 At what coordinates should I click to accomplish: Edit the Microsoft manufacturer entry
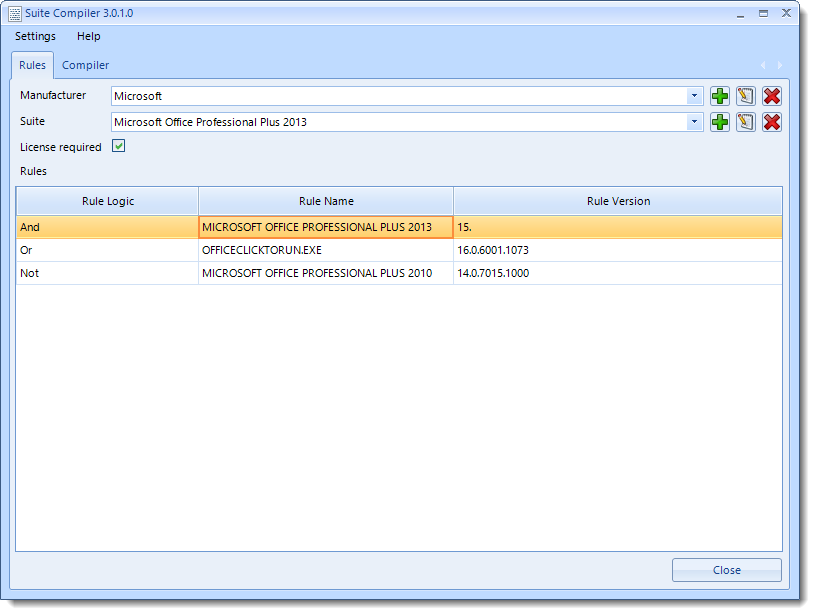(x=745, y=96)
